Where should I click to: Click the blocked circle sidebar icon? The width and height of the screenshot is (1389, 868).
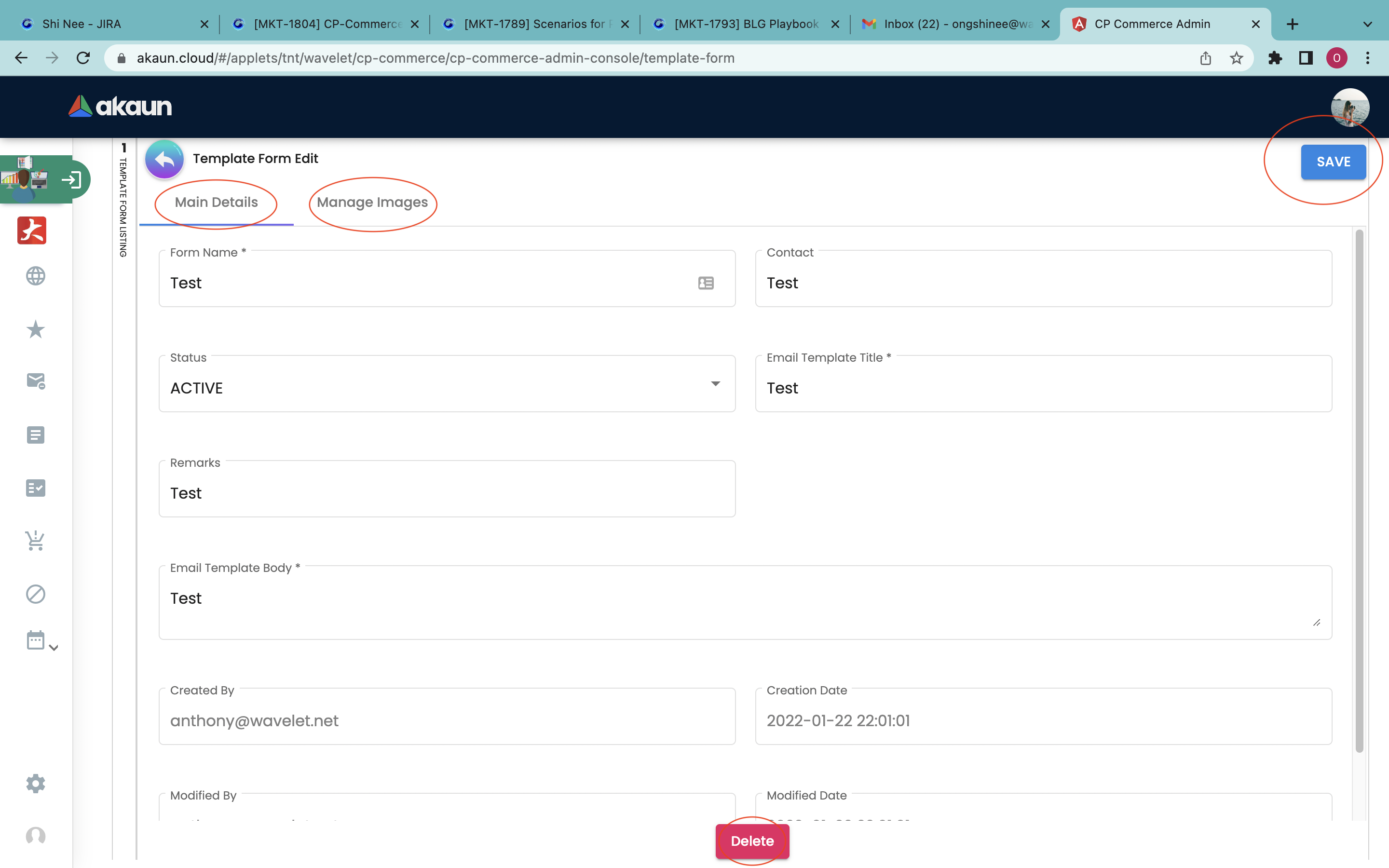(36, 594)
